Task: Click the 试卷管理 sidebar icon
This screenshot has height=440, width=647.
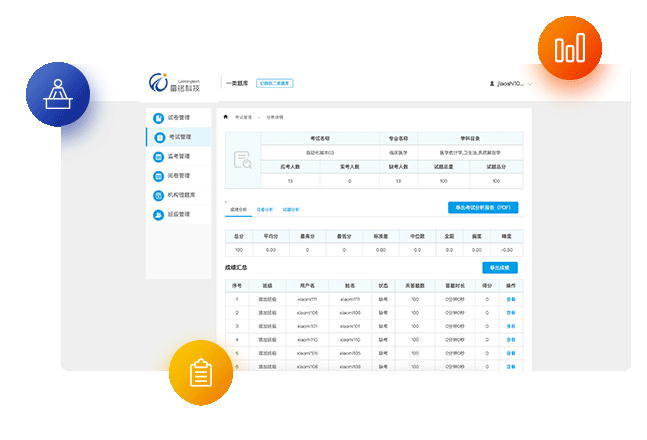Action: coord(158,118)
